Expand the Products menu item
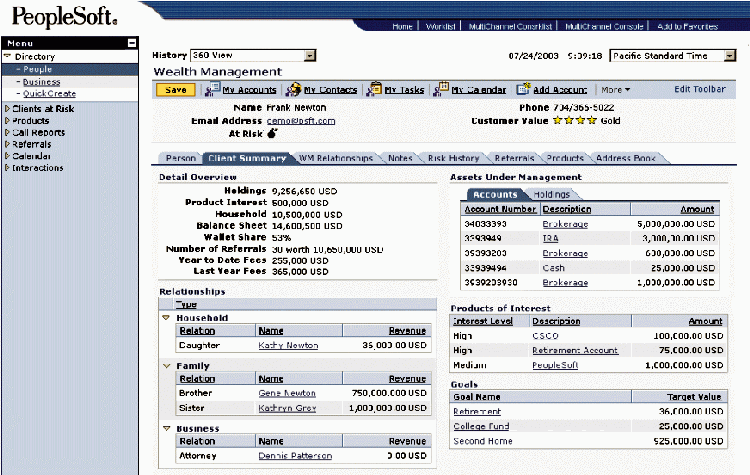Screen dimensions: 750x475 pos(7,121)
